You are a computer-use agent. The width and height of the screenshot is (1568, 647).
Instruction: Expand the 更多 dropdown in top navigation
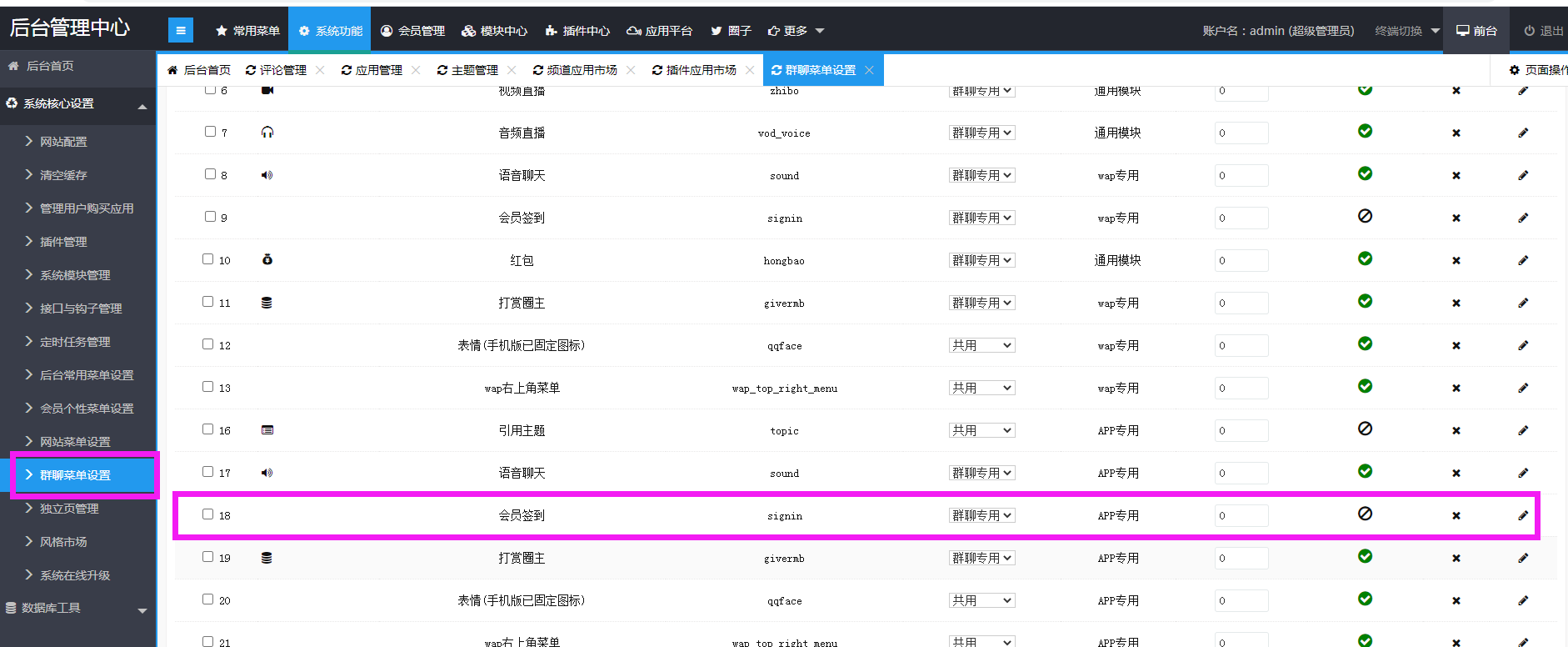coord(796,31)
